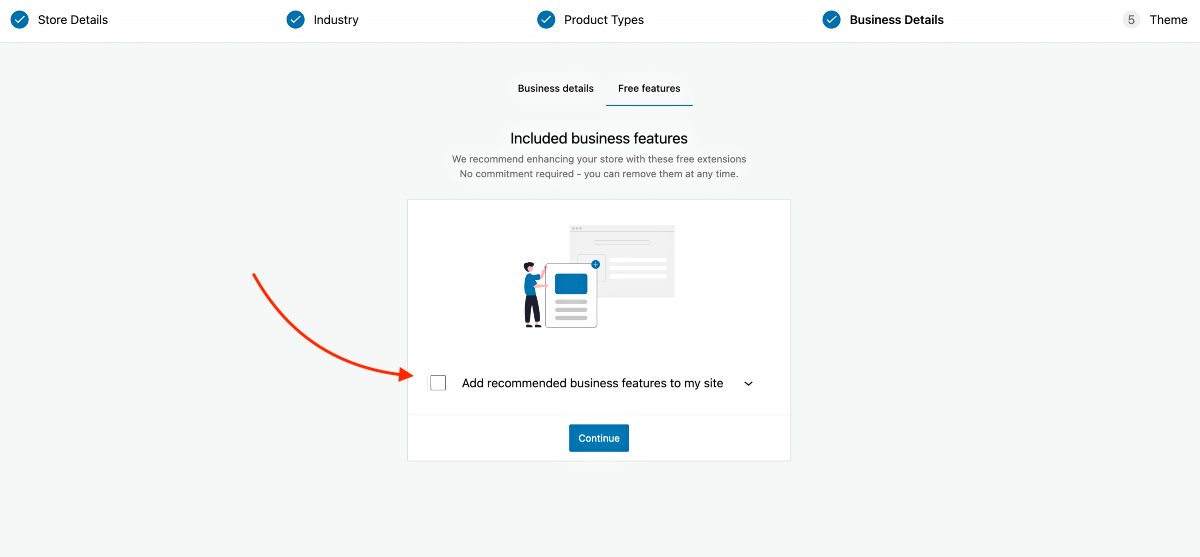Screen dimensions: 1200x557
Task: Click the Product Types checkmark icon
Action: (546, 19)
